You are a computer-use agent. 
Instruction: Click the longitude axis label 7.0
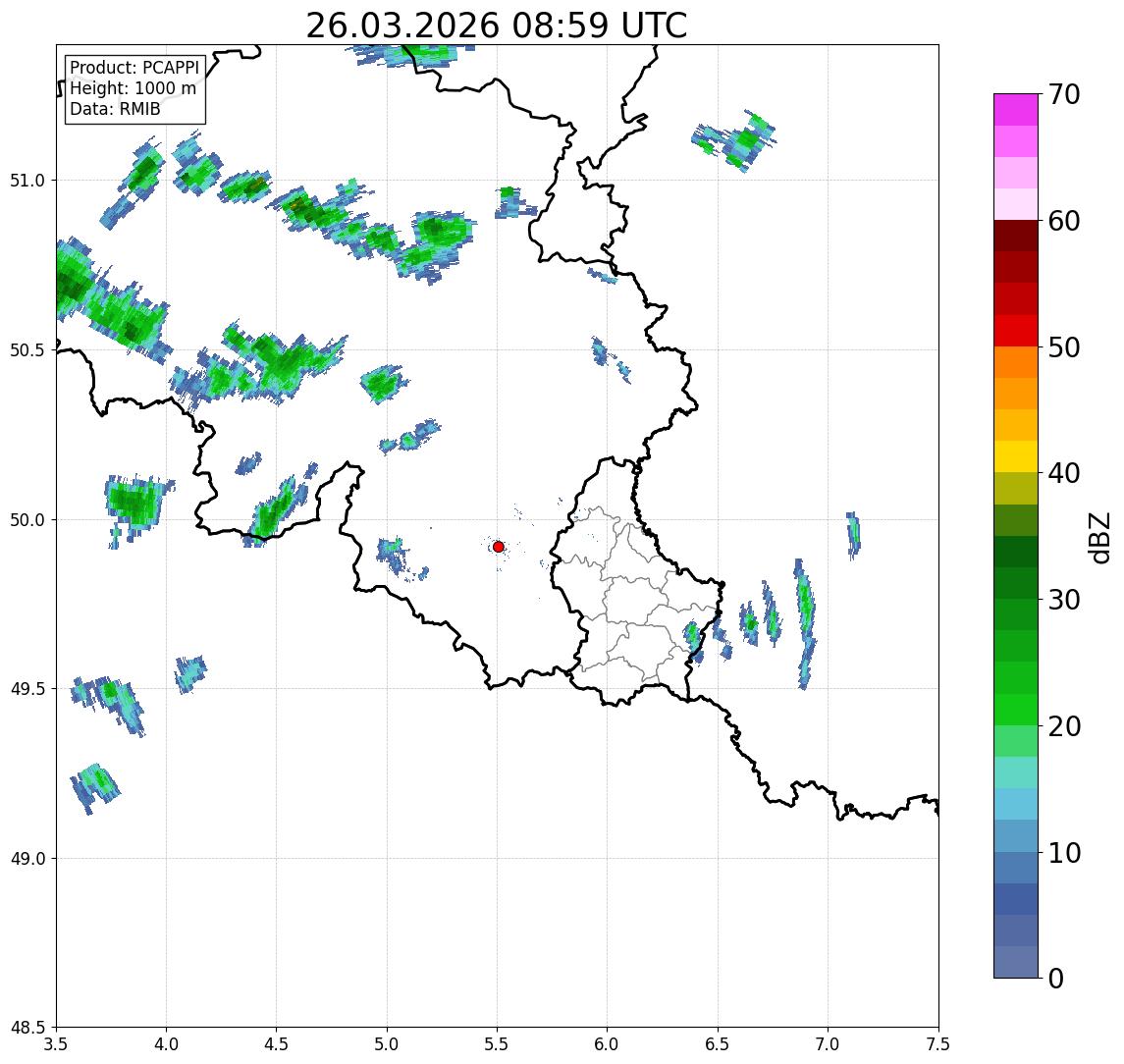(x=828, y=1044)
